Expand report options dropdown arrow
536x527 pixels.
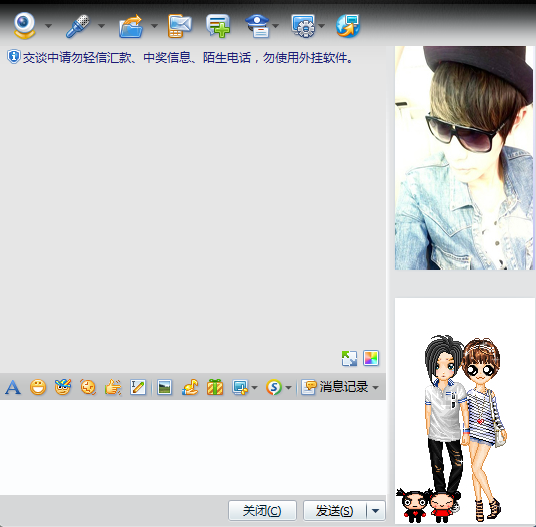(x=276, y=26)
